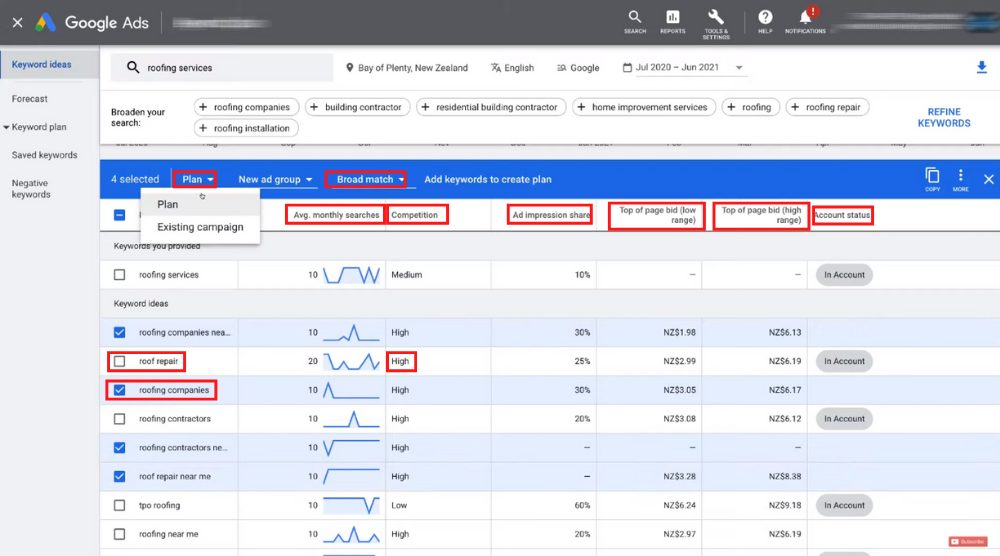Sort by Top of page bid (high range)
The height and width of the screenshot is (556, 1000).
(x=761, y=215)
